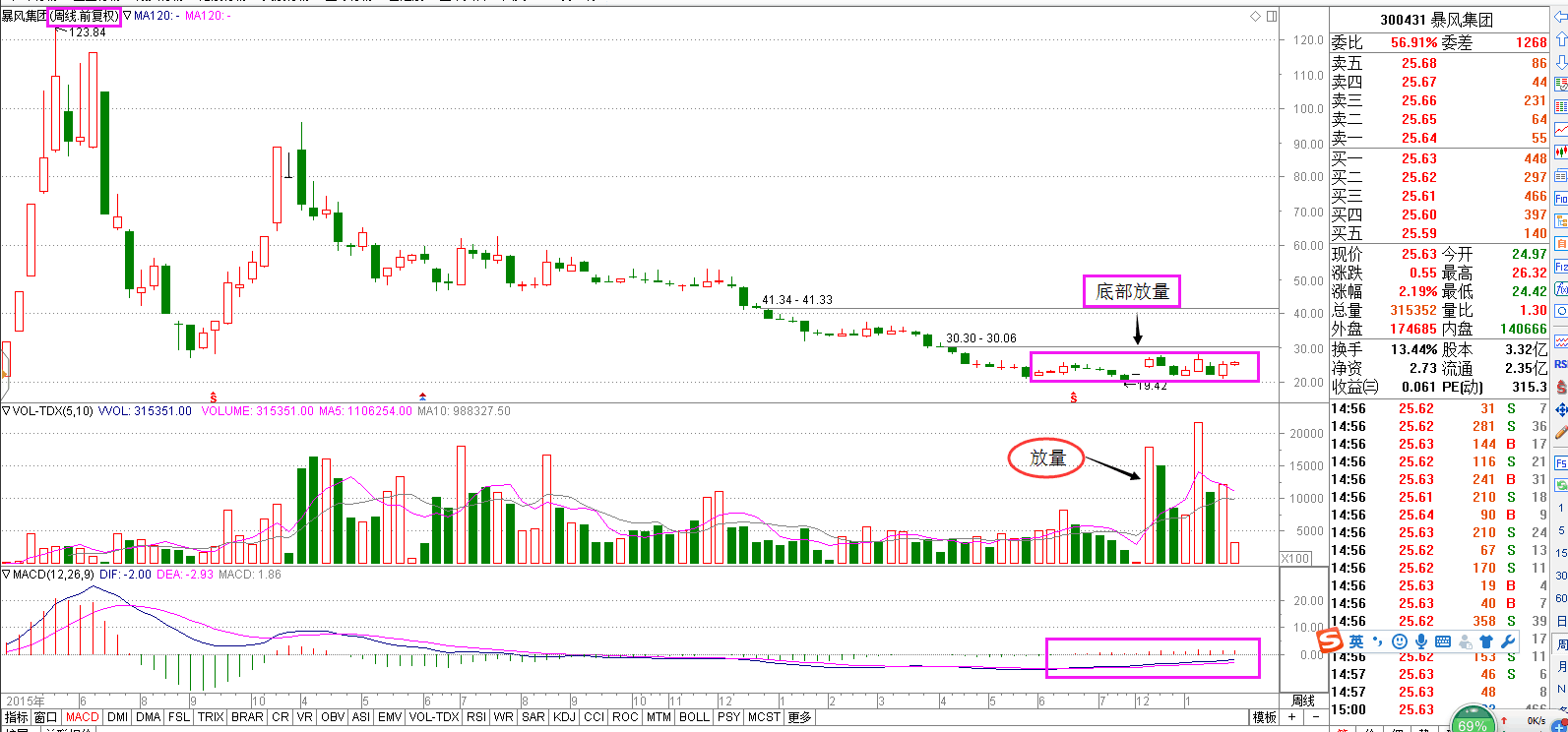
Task: Click the down arrow icon for next stock
Action: click(1561, 63)
